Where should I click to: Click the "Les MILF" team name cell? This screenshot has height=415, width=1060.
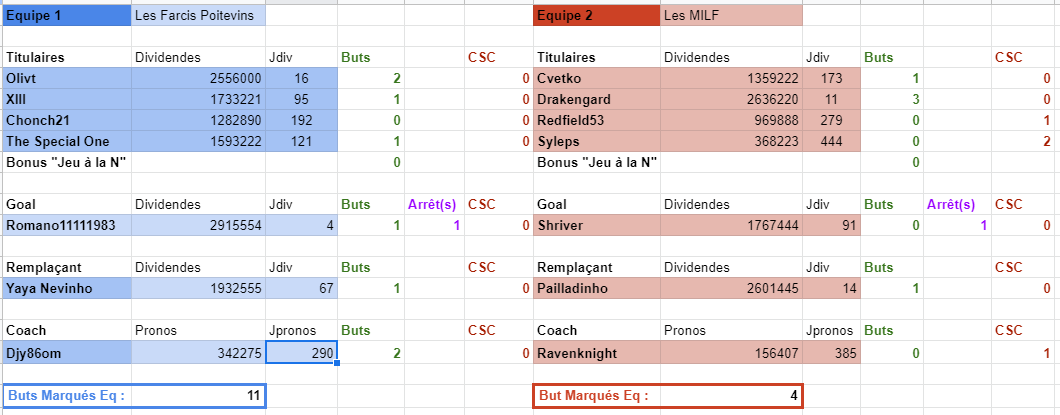point(730,16)
